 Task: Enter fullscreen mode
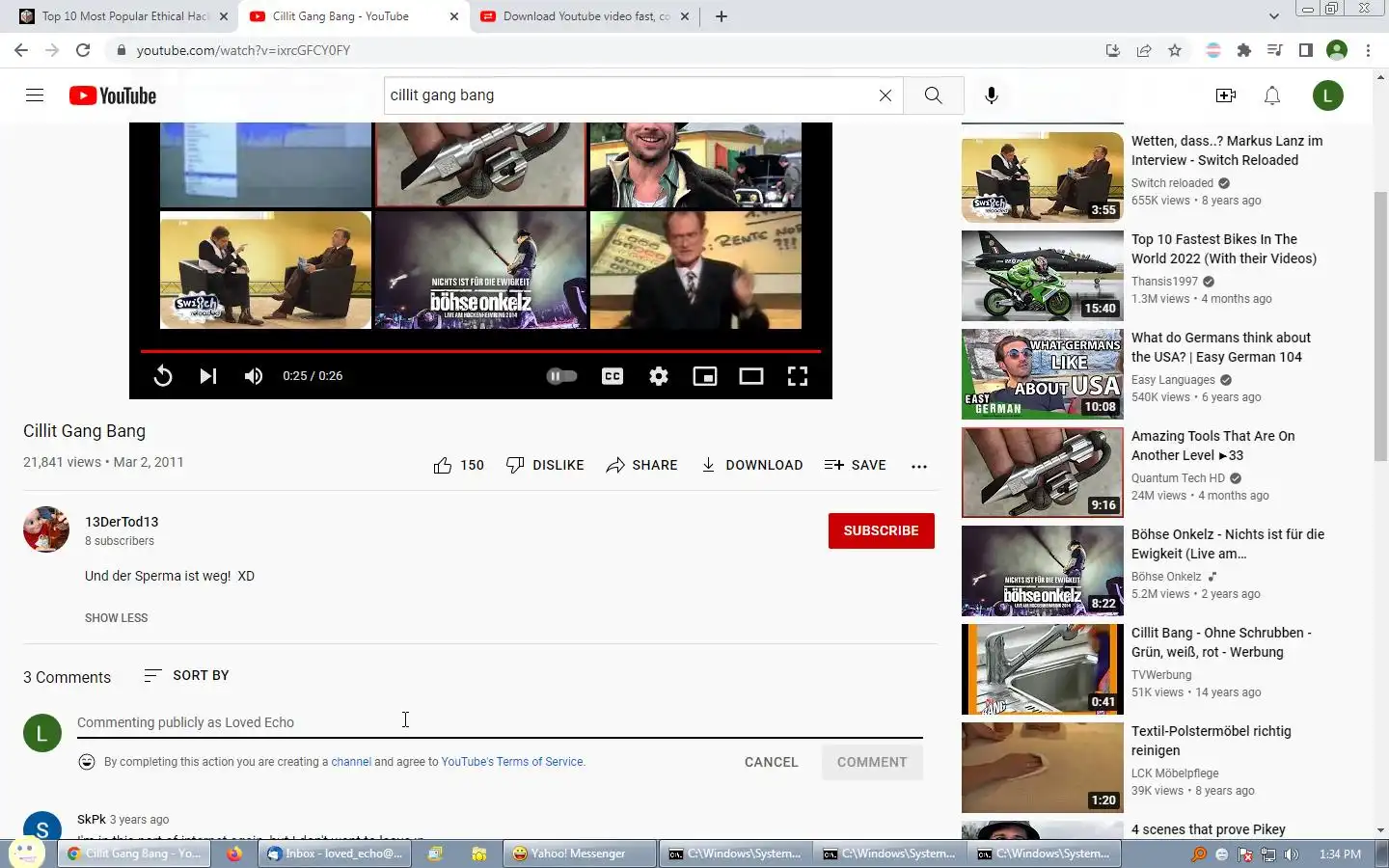(x=798, y=376)
